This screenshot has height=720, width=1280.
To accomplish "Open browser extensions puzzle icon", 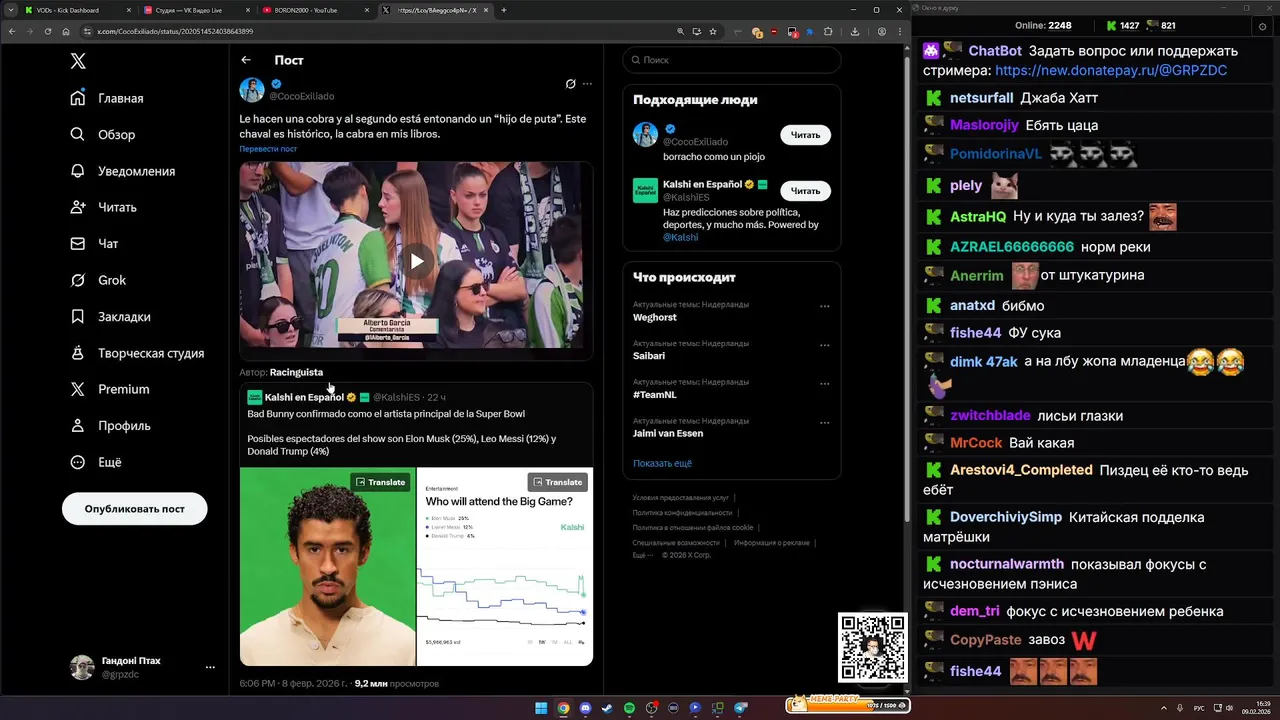I will click(x=828, y=32).
